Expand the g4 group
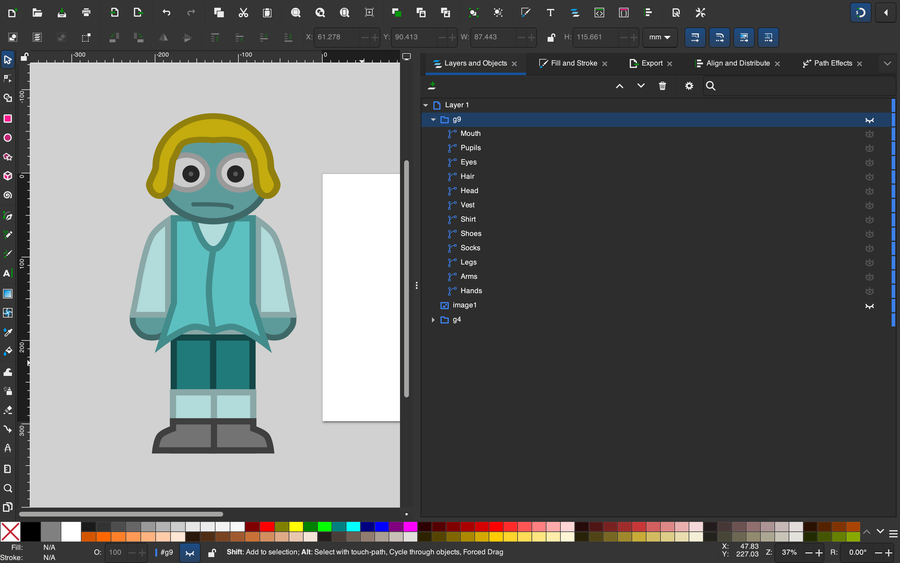Screen dimensions: 900x563 tap(433, 320)
